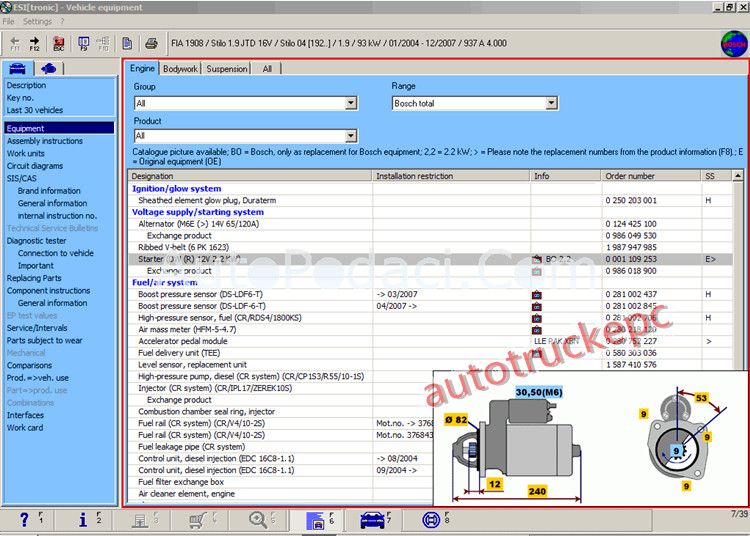Click the Bosch armature F8 icon

pos(431,520)
